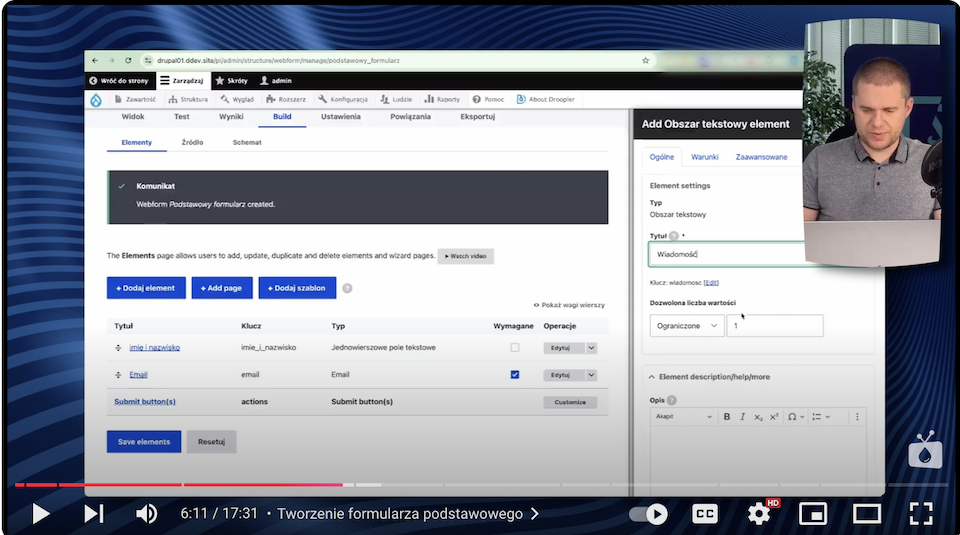
Task: Switch to the Widok tab
Action: point(133,117)
